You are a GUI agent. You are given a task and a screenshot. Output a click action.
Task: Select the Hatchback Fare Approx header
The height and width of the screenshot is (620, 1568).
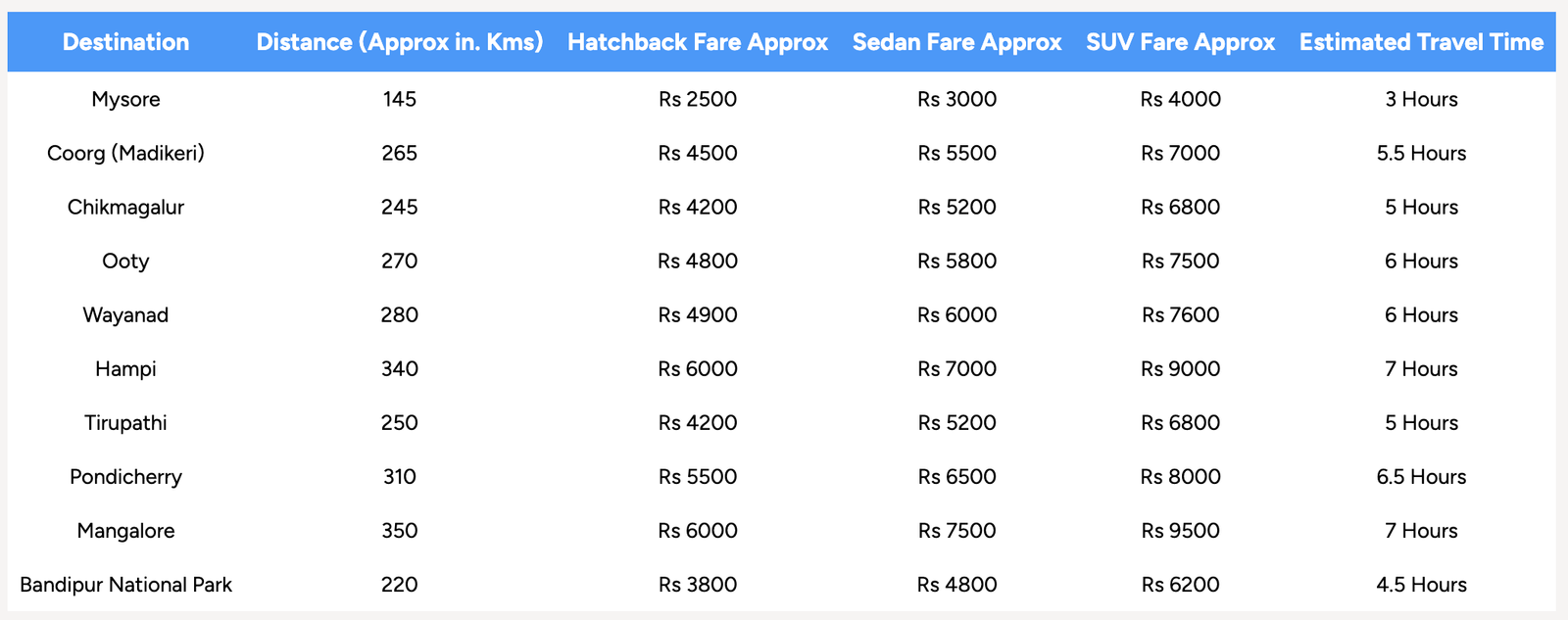pos(698,42)
